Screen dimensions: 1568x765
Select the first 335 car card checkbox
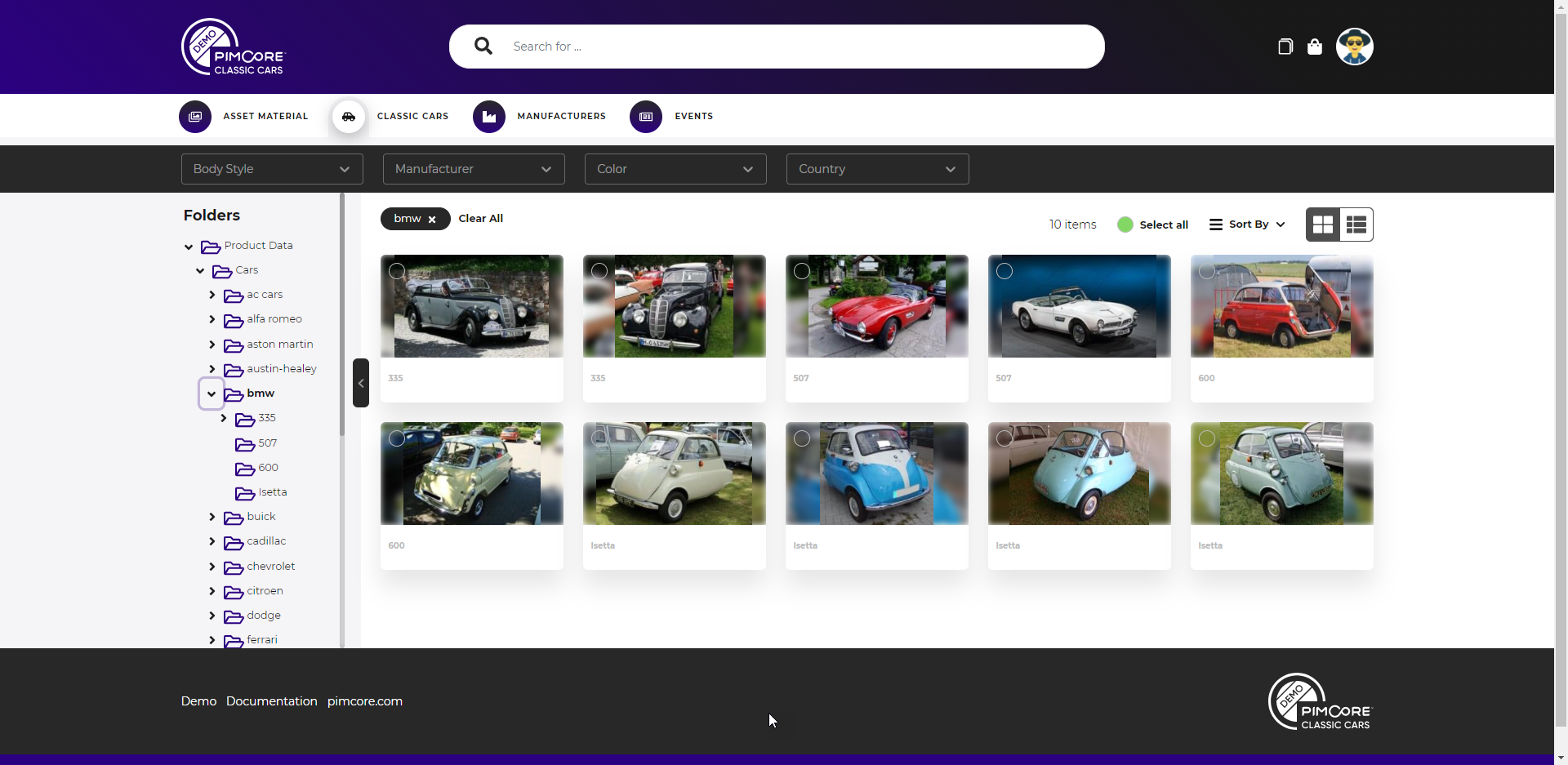click(x=397, y=271)
